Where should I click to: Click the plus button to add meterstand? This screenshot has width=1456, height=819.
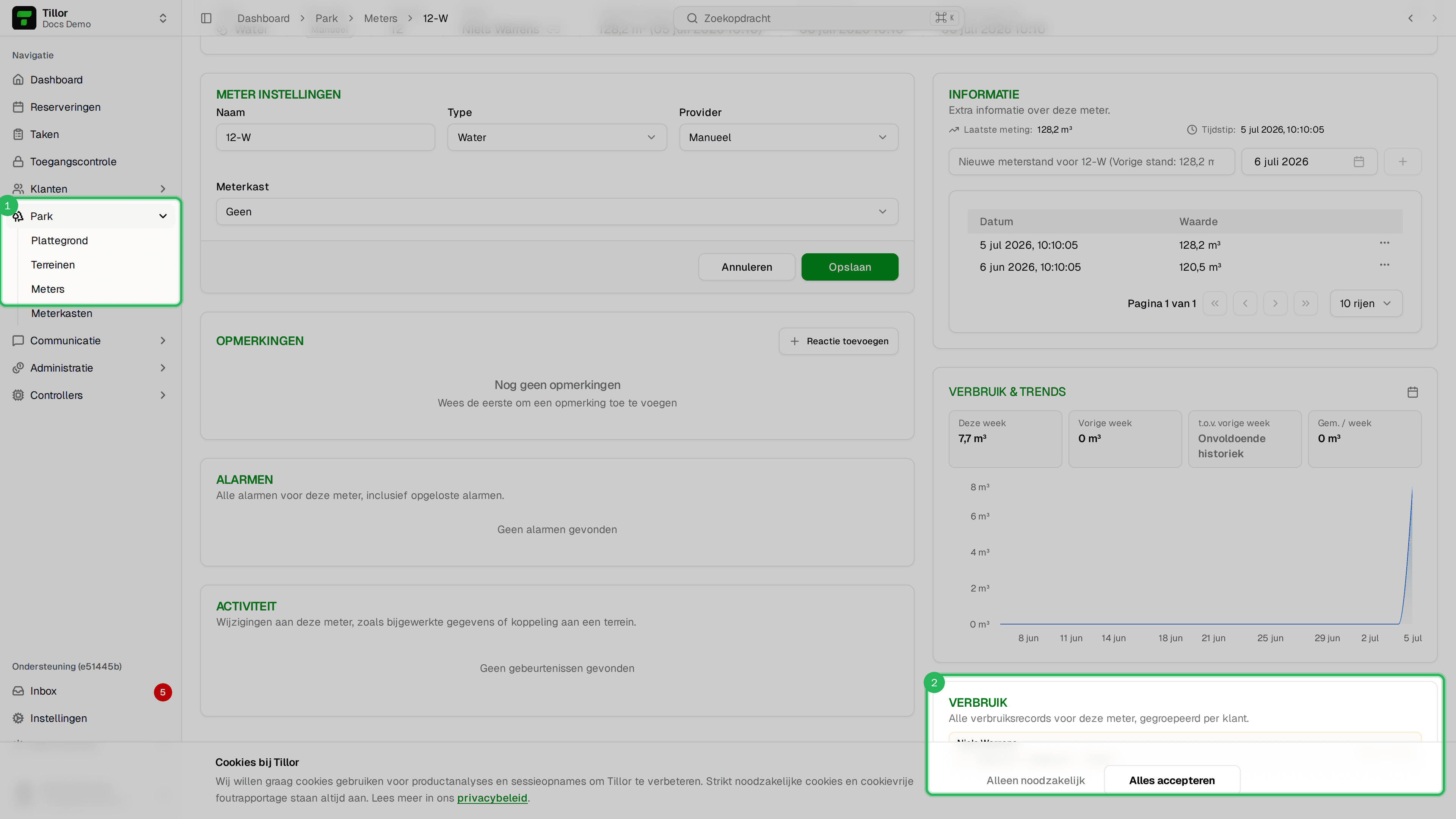pos(1402,162)
